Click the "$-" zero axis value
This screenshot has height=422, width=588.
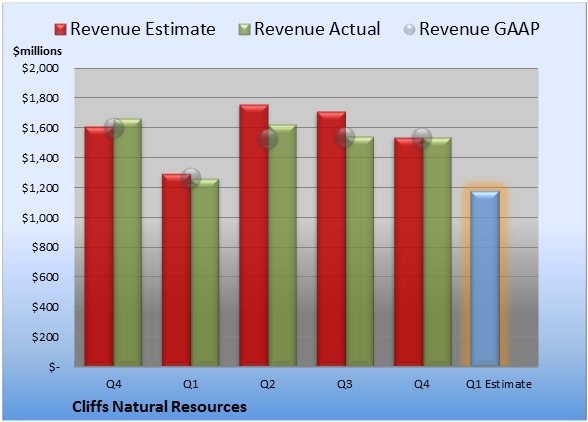(54, 367)
